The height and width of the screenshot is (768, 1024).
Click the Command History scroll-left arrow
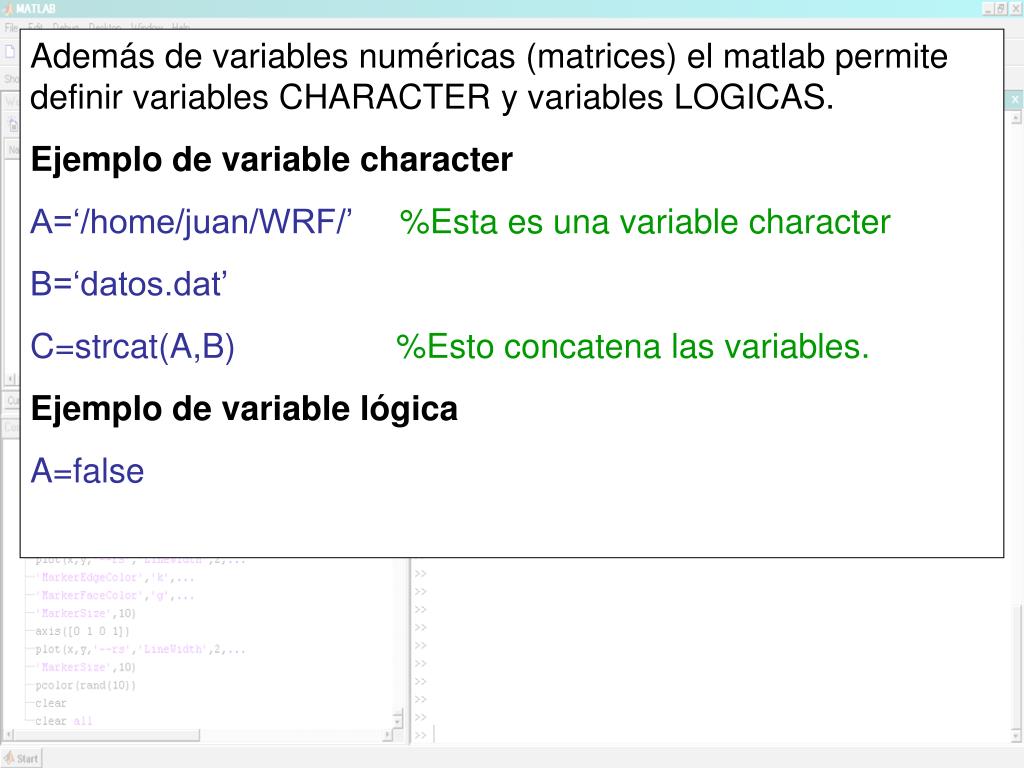tap(8, 735)
